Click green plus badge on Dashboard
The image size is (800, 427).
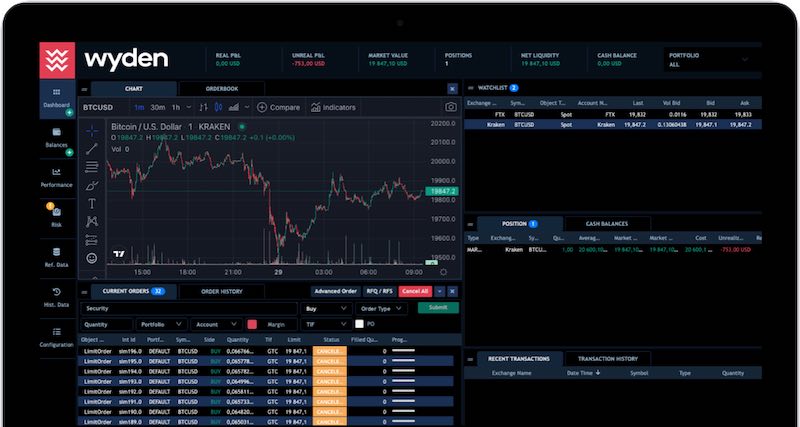click(69, 112)
